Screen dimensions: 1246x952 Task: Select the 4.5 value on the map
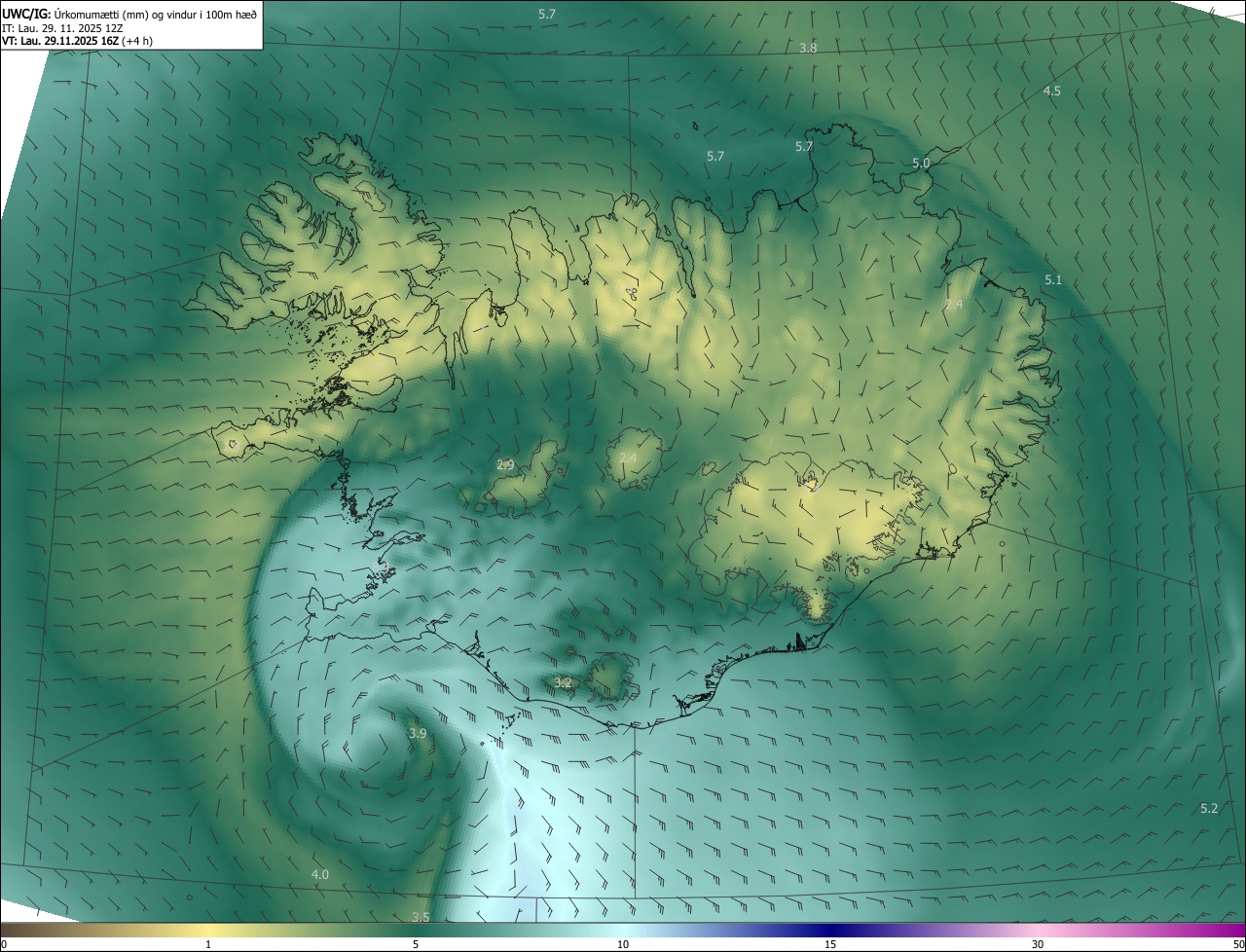(x=1052, y=91)
